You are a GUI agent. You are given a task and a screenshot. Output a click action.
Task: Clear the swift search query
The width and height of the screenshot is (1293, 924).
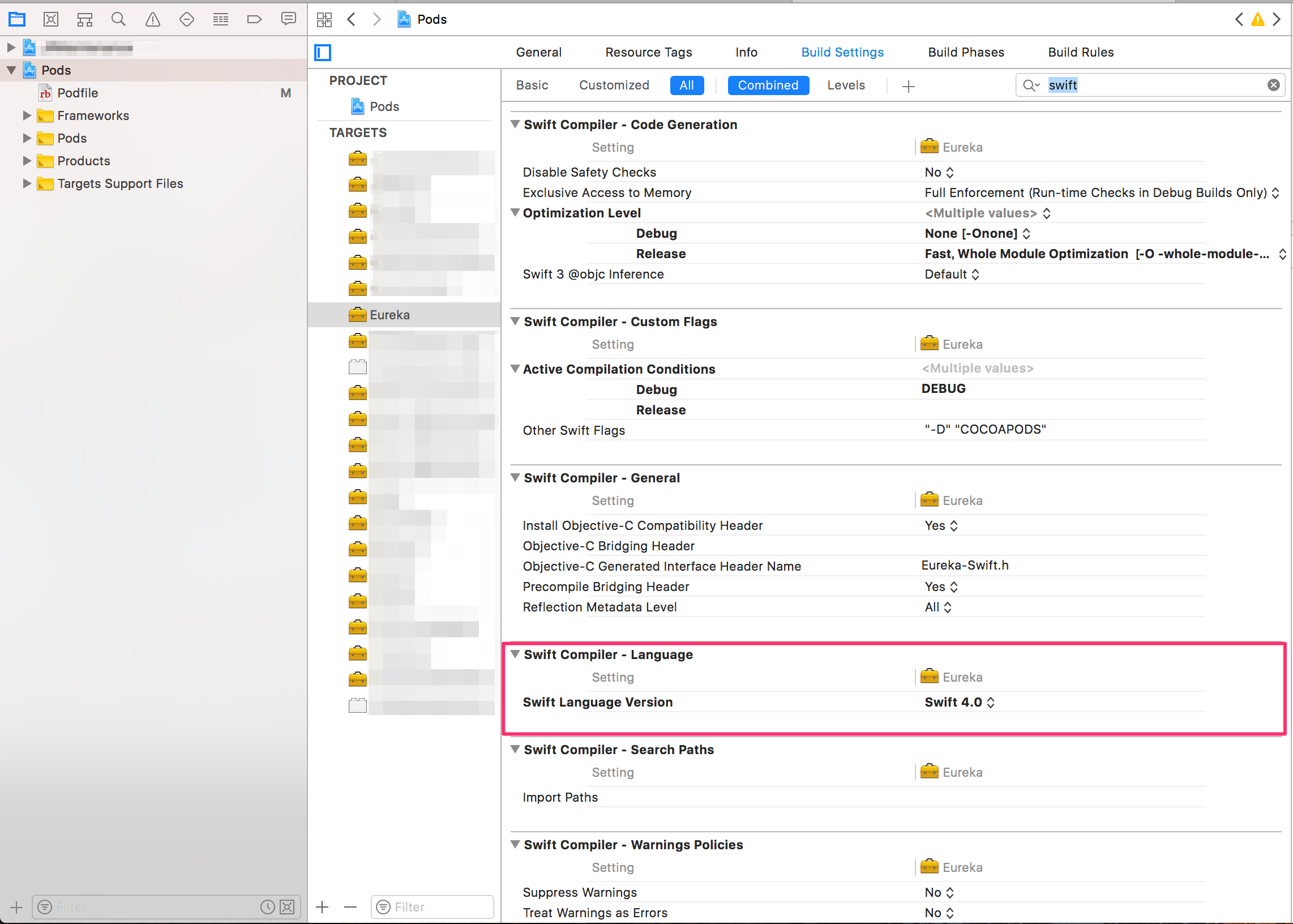coord(1273,85)
